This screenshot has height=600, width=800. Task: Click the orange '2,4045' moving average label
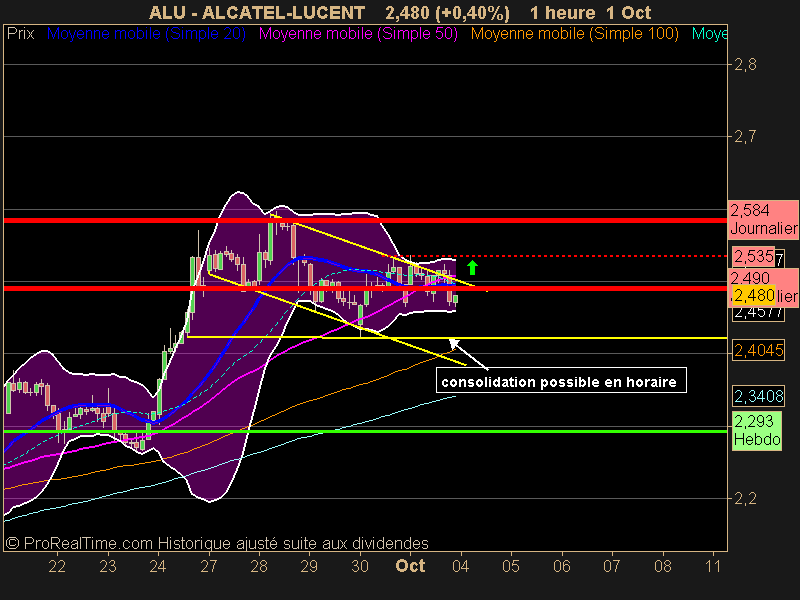tap(759, 351)
